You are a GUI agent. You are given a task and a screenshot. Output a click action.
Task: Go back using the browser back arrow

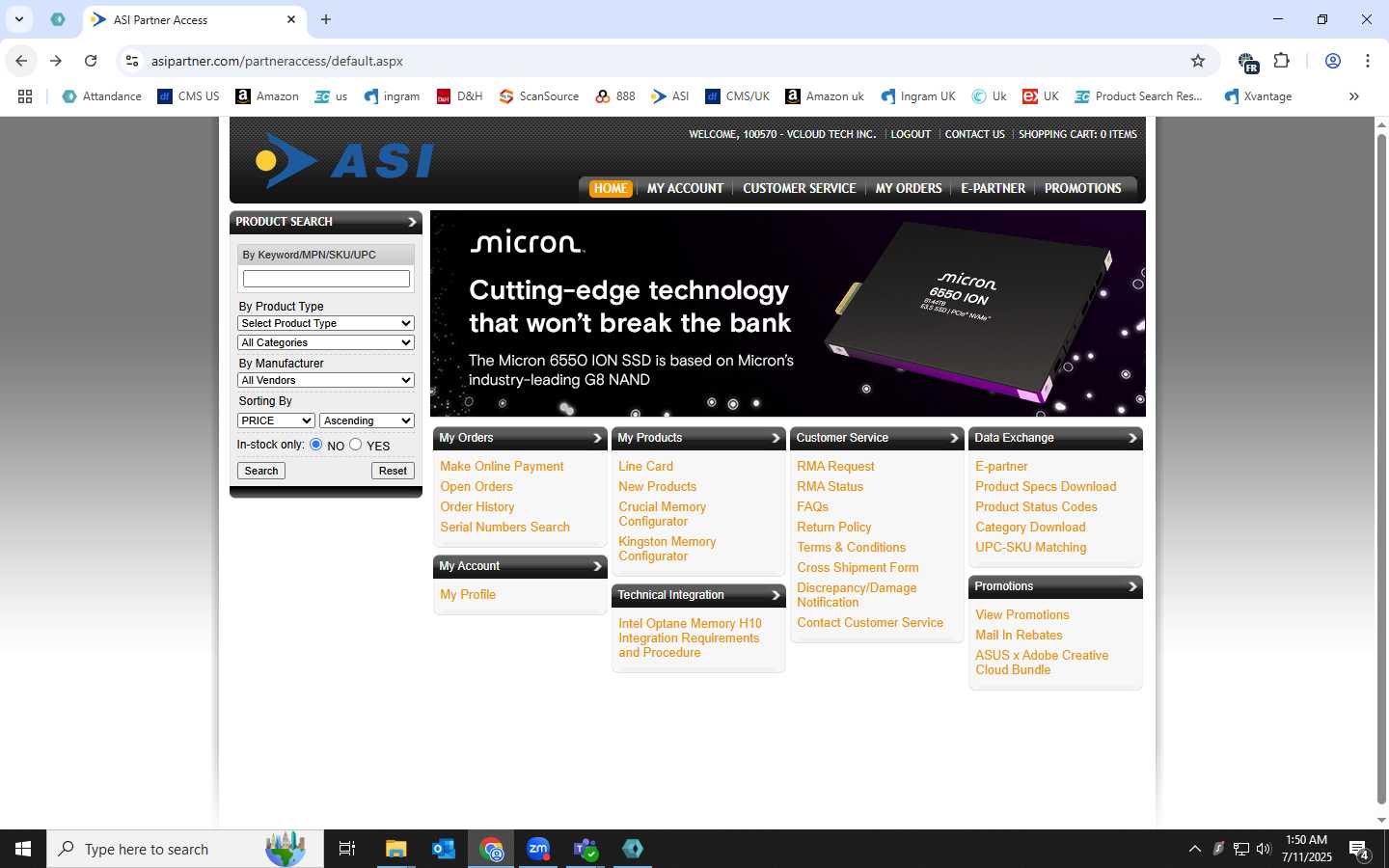pos(21,61)
